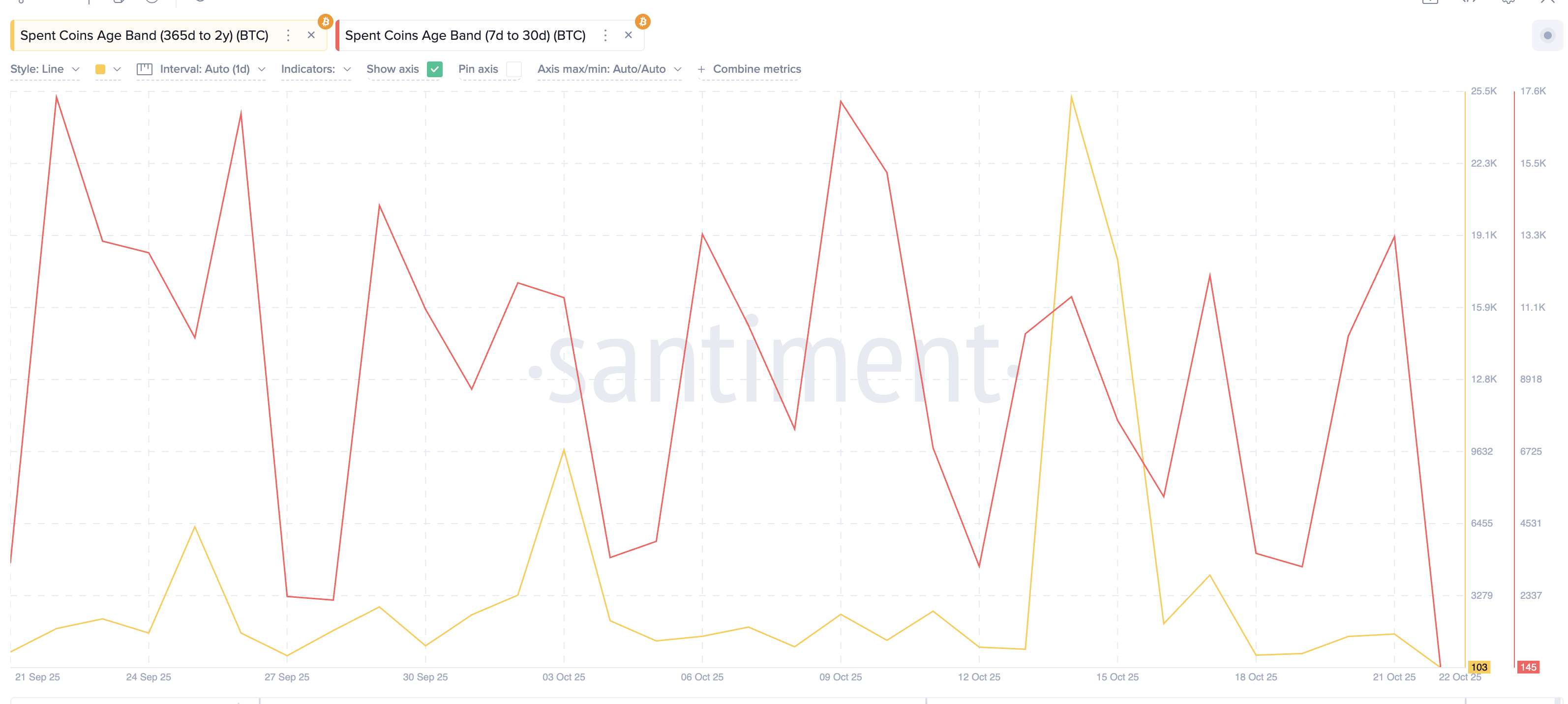This screenshot has height=704, width=1568.
Task: Remove the 7d to 30d metric
Action: pos(628,35)
